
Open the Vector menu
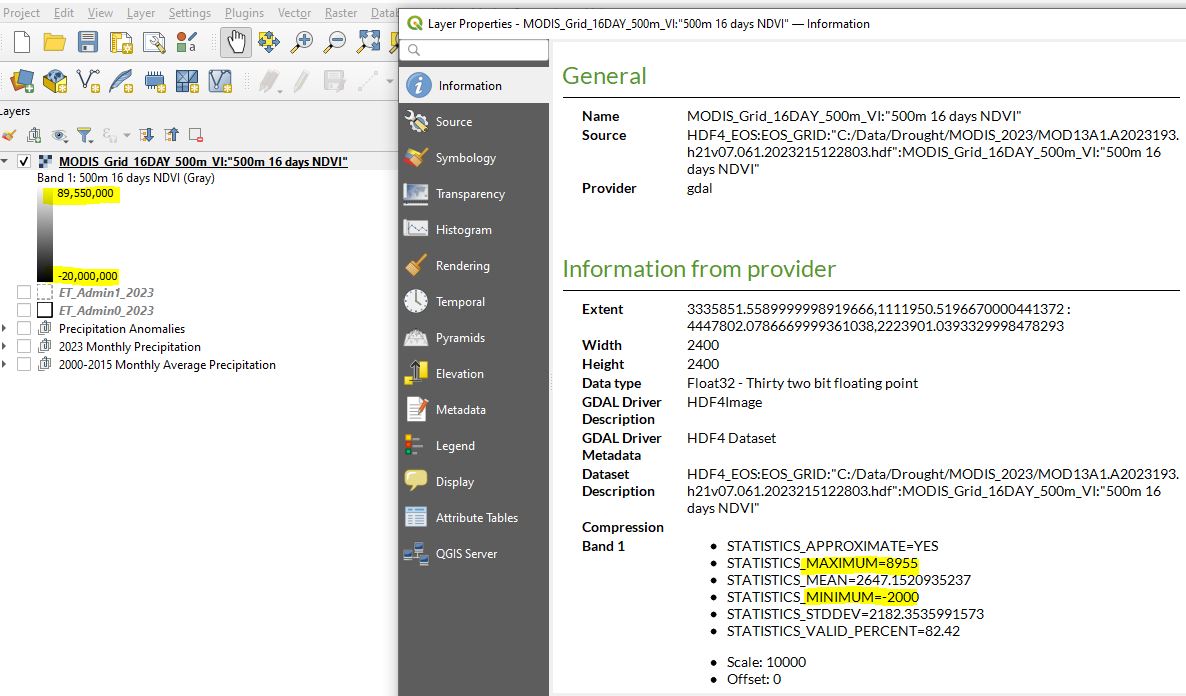(x=294, y=13)
